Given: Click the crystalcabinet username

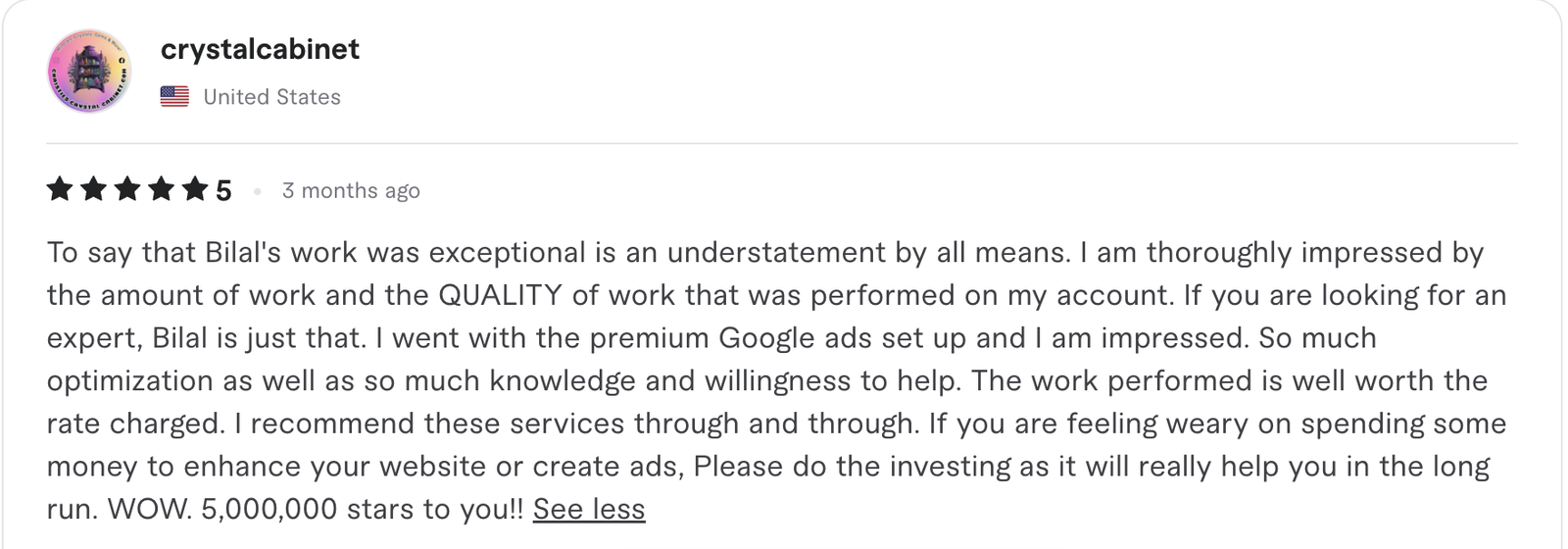Looking at the screenshot, I should point(260,49).
